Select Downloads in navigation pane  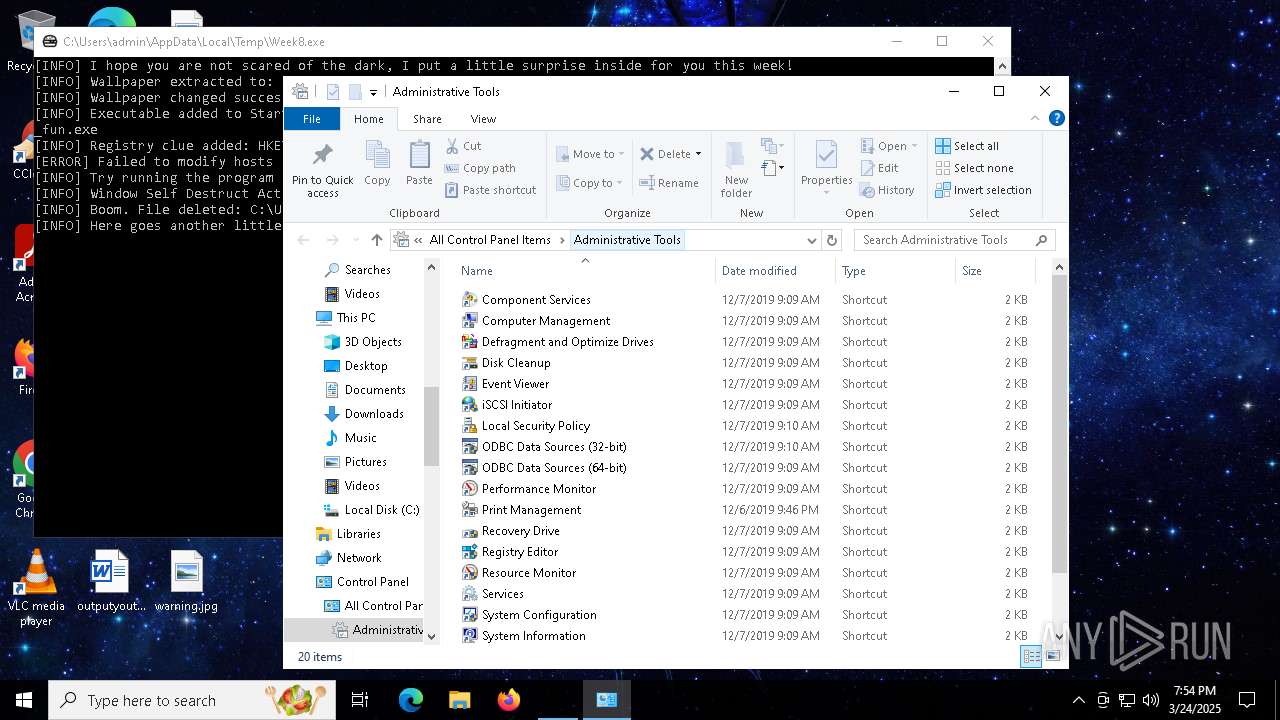coord(363,414)
